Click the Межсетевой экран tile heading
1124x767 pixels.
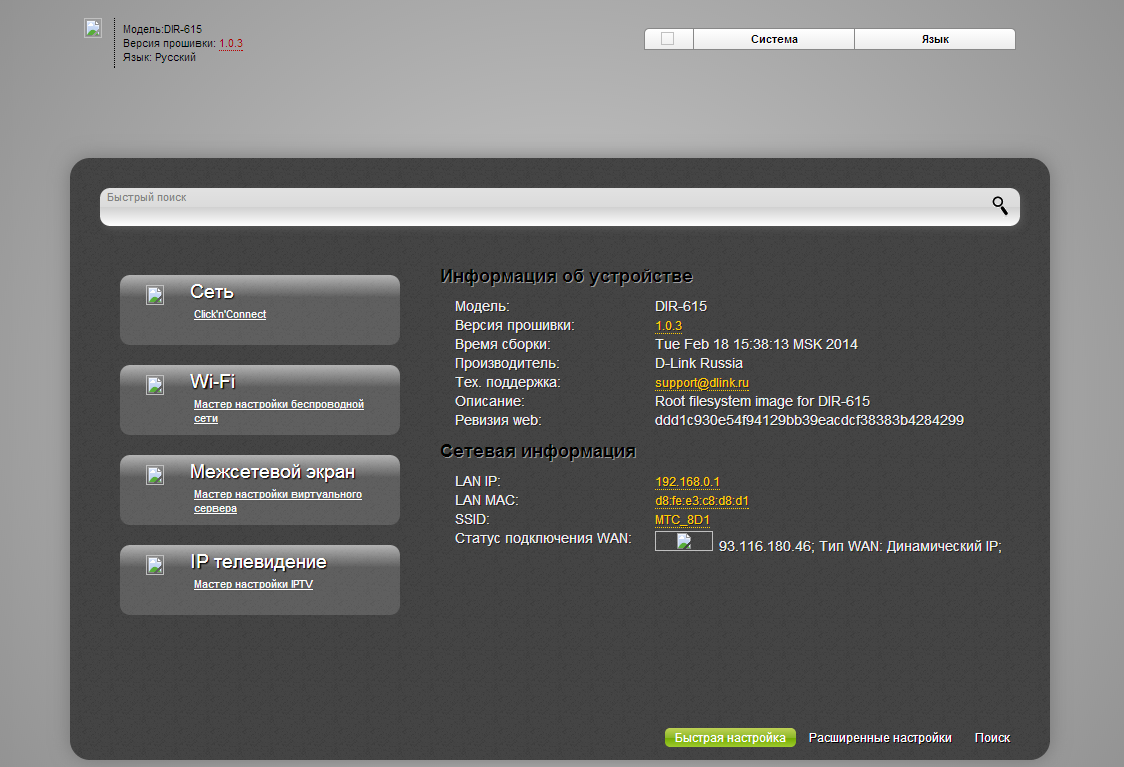click(x=272, y=472)
